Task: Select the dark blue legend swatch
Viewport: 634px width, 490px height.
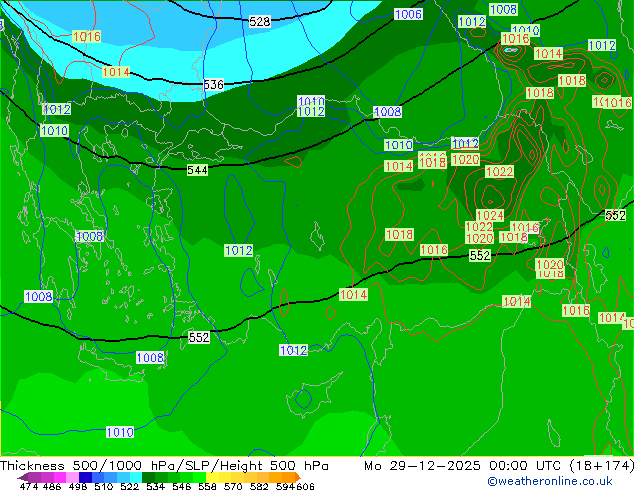Action: tap(85, 477)
